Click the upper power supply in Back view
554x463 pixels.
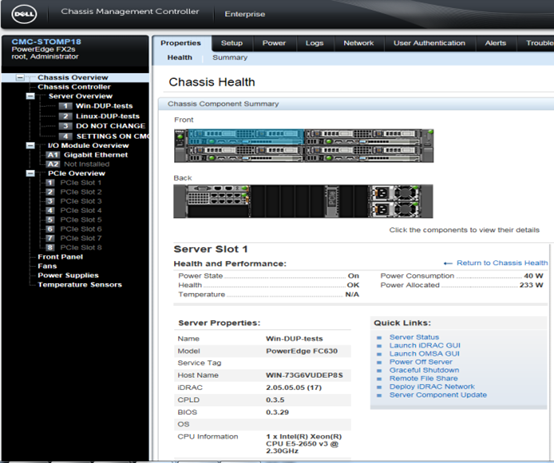394,193
